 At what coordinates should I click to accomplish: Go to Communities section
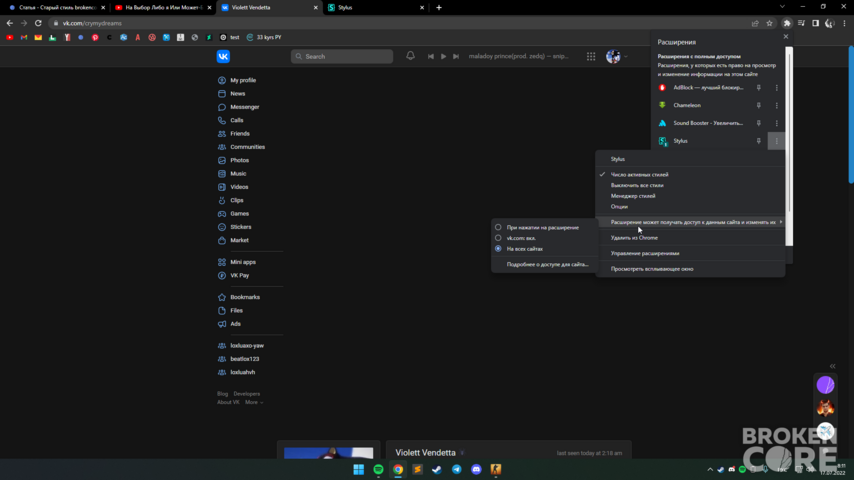(247, 147)
